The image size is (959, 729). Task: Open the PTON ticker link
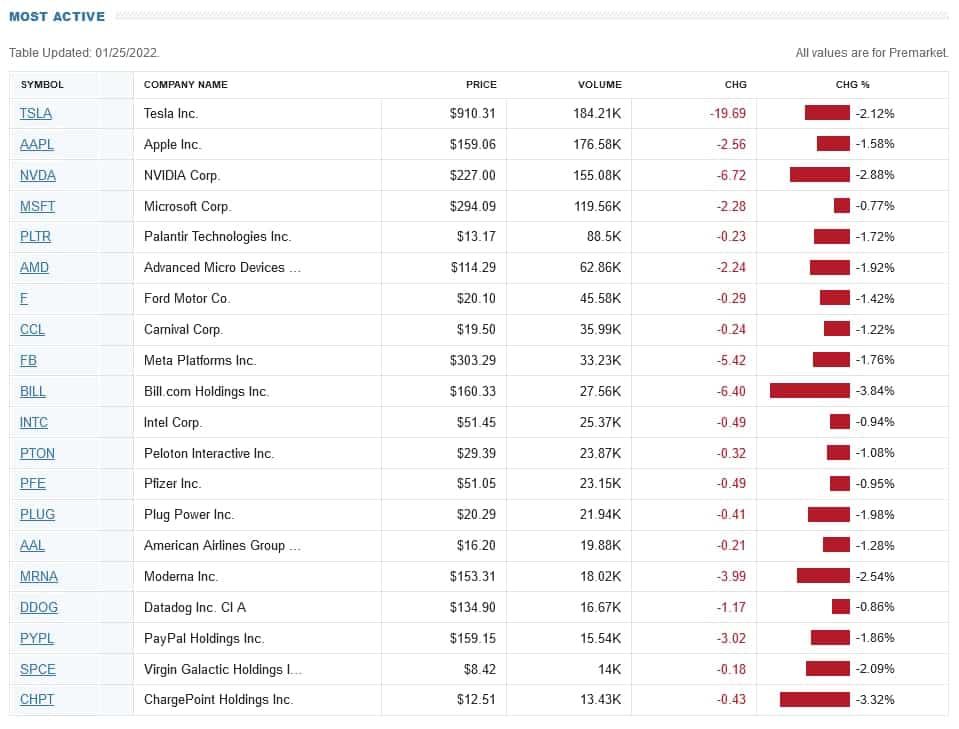[38, 453]
